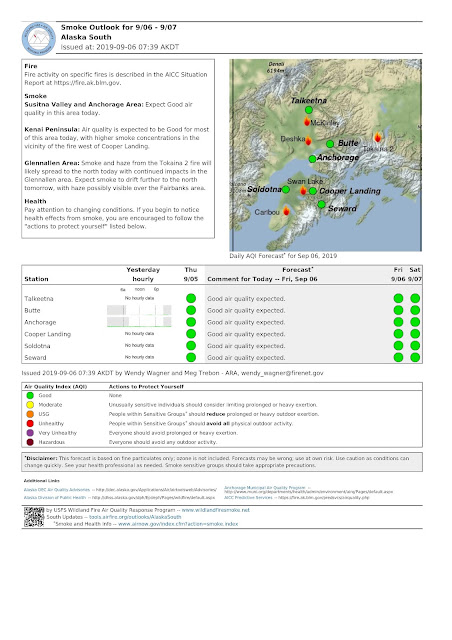Click the Swan Lake fire icon
The image size is (452, 640).
(303, 190)
